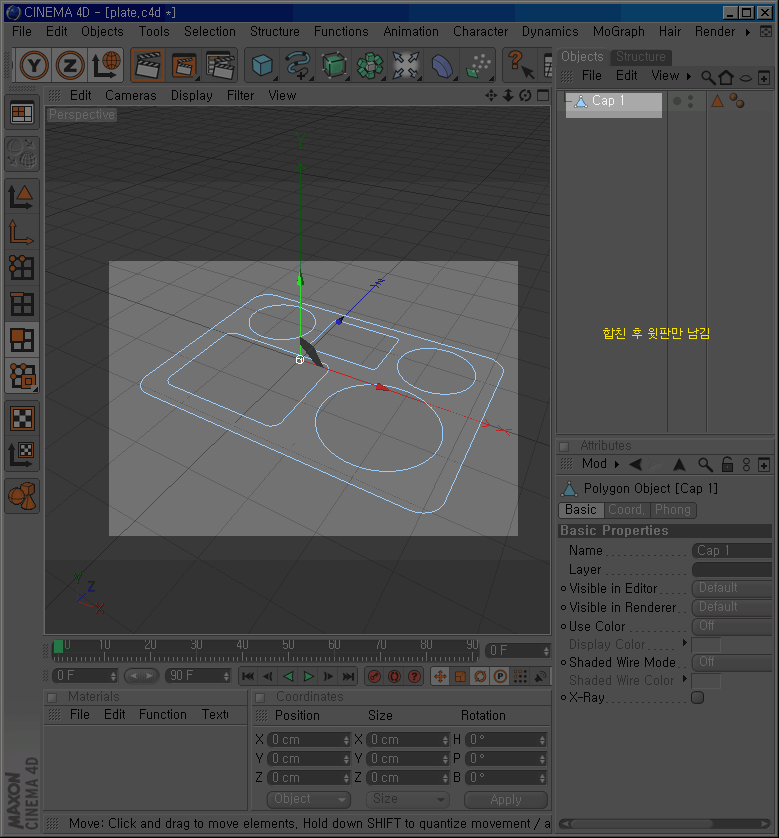Toggle rotation keyframe recording

point(480,677)
